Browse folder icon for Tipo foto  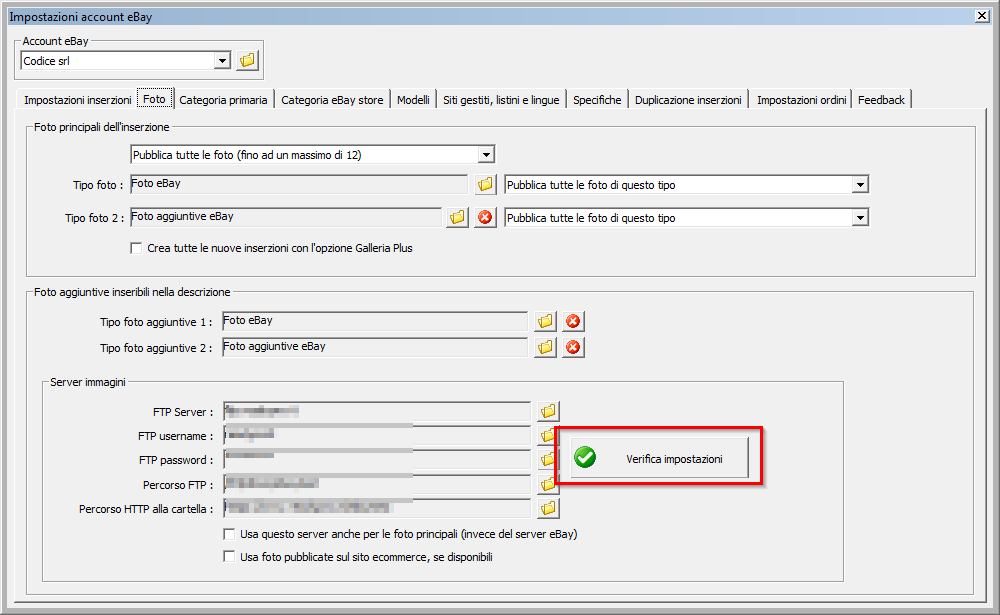(485, 184)
